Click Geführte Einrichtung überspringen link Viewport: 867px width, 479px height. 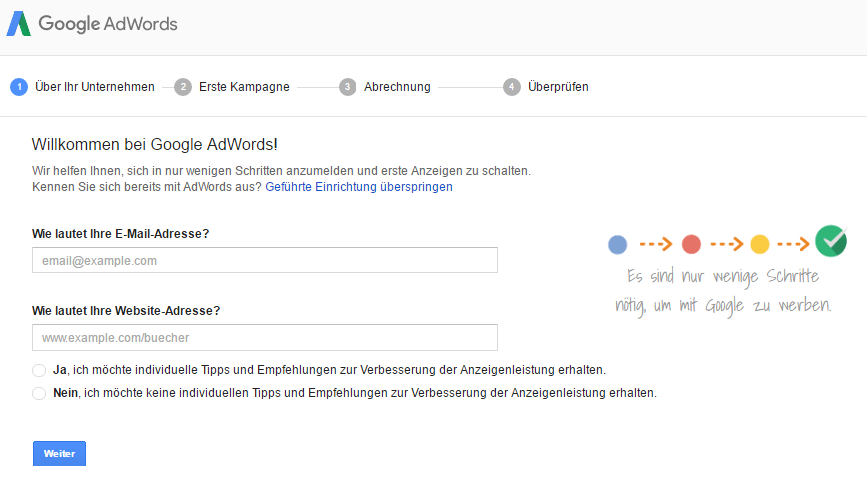359,187
